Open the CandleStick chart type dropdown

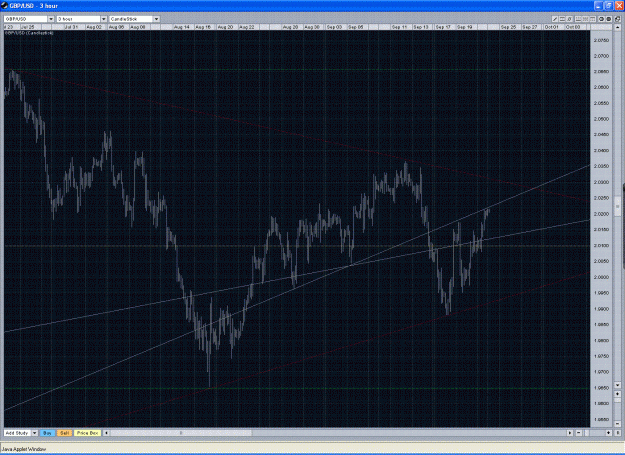(x=156, y=19)
